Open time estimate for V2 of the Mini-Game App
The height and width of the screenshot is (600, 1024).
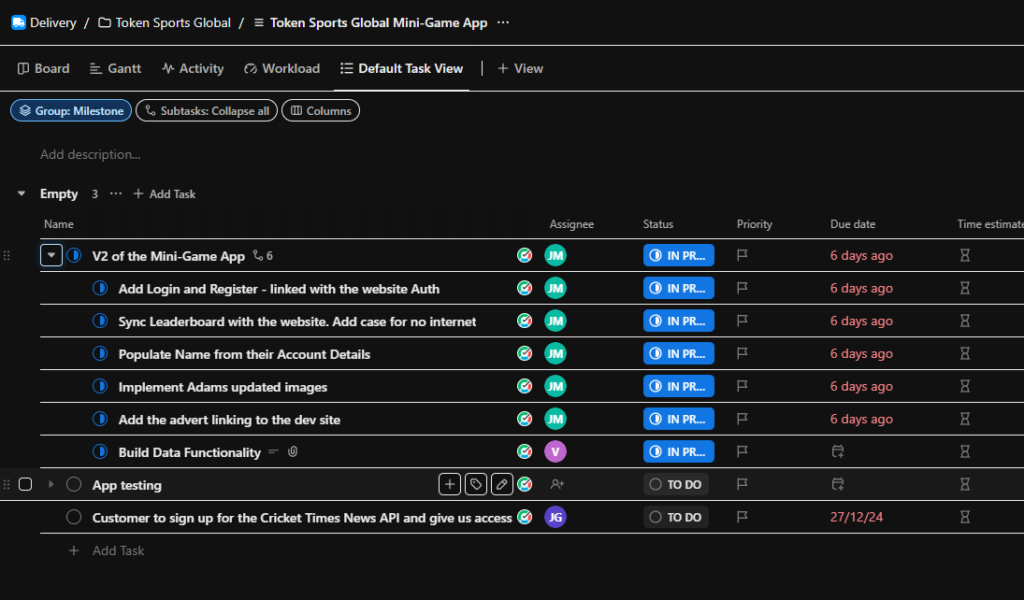965,256
